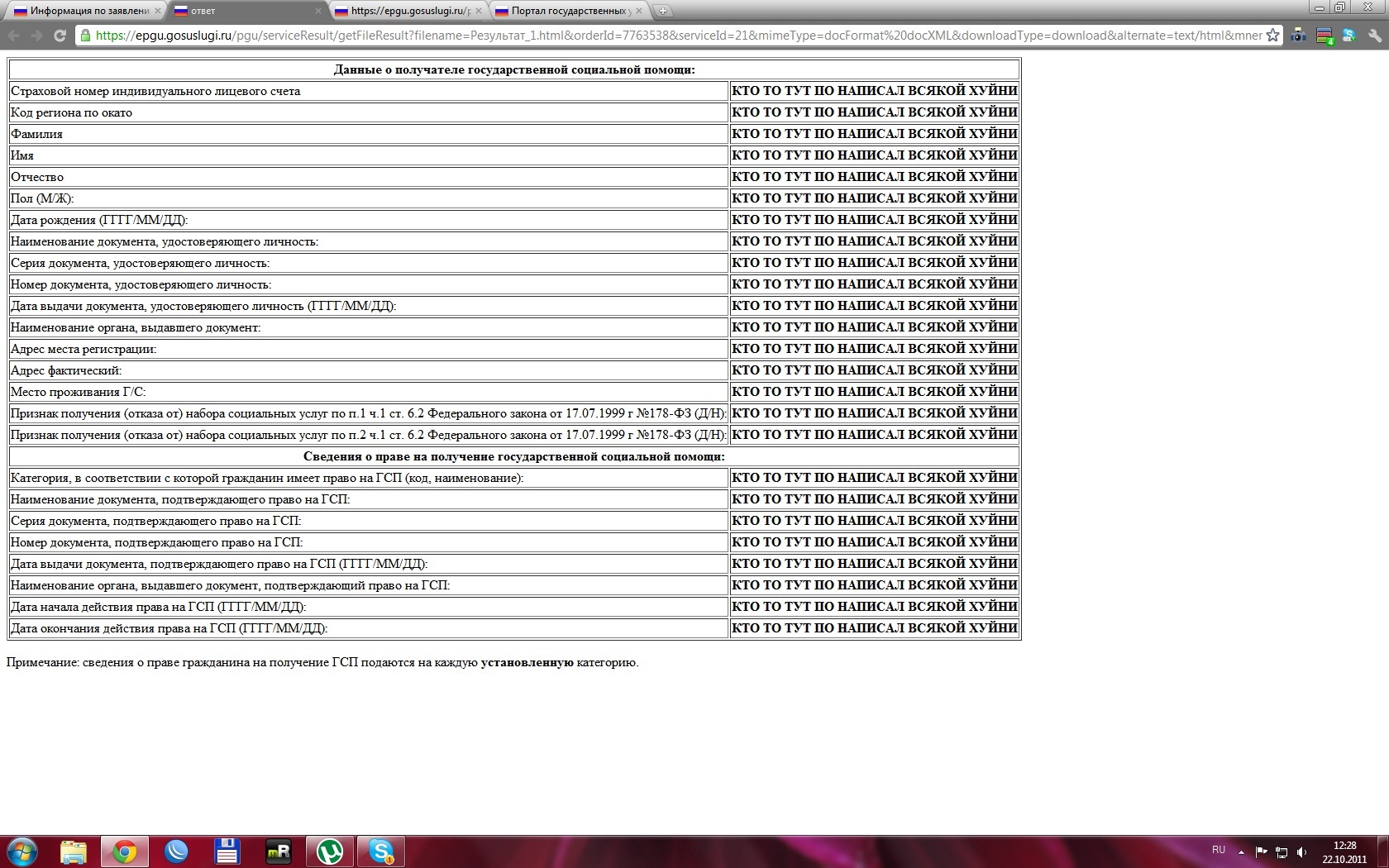Click the 'Фамилия' row label
This screenshot has width=1389, height=868.
pos(36,134)
